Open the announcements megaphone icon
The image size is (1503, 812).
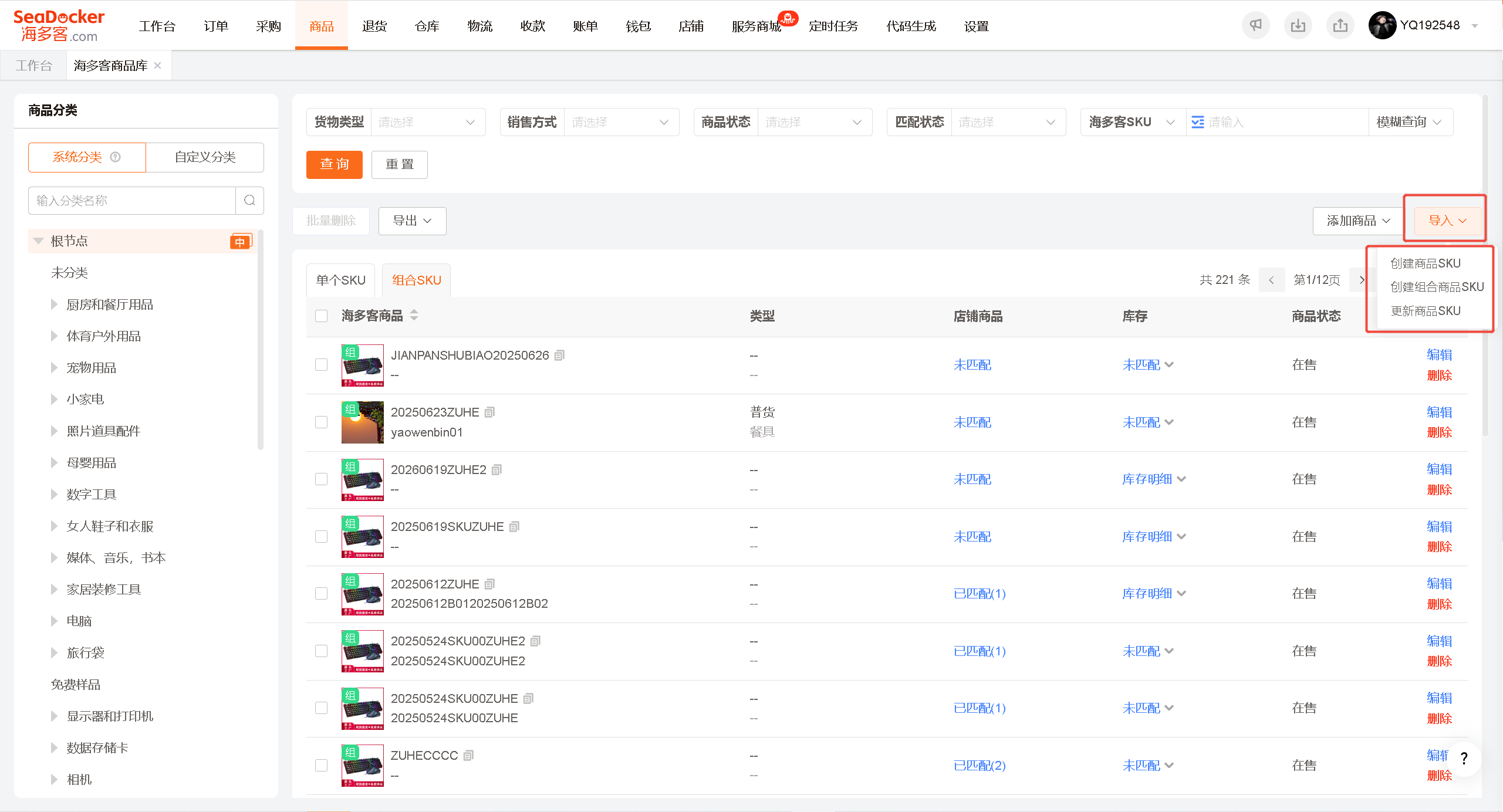pos(1255,25)
